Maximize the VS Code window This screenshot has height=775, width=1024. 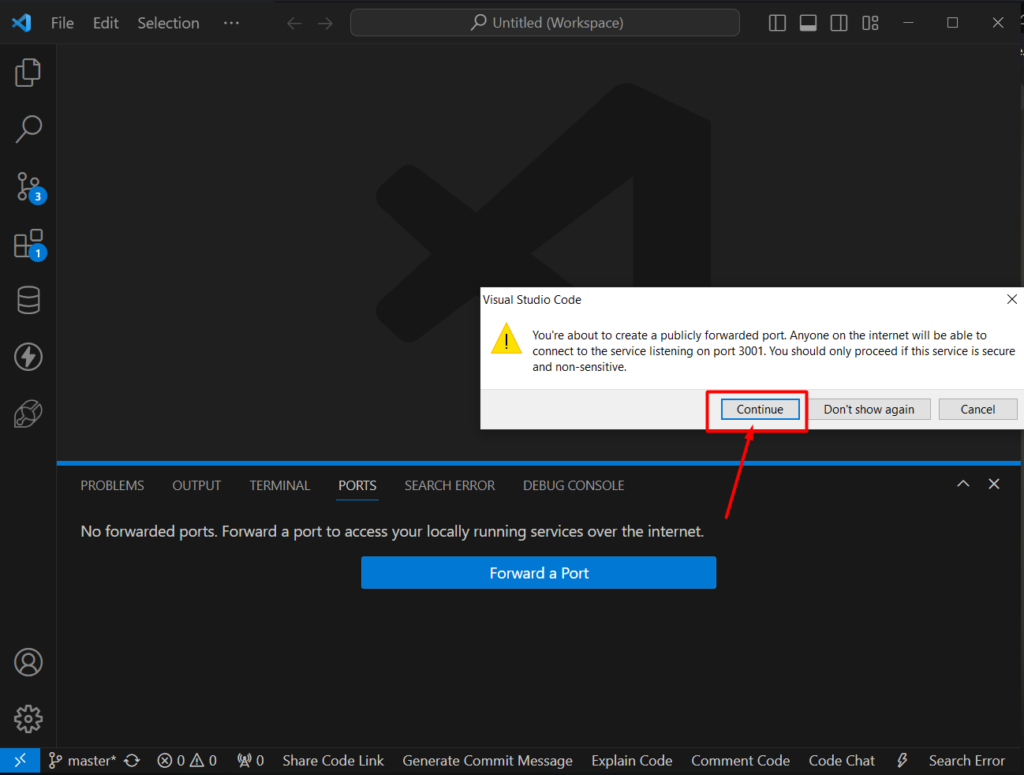pos(953,23)
